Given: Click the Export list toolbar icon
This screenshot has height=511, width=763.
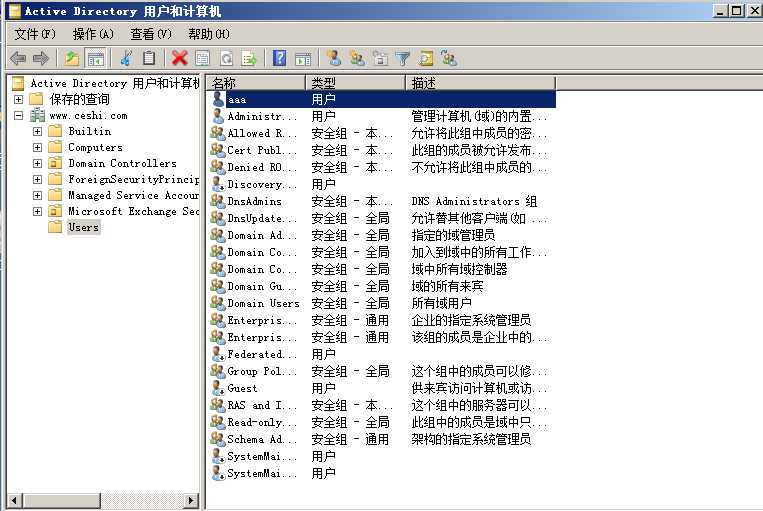Looking at the screenshot, I should pyautogui.click(x=249, y=59).
